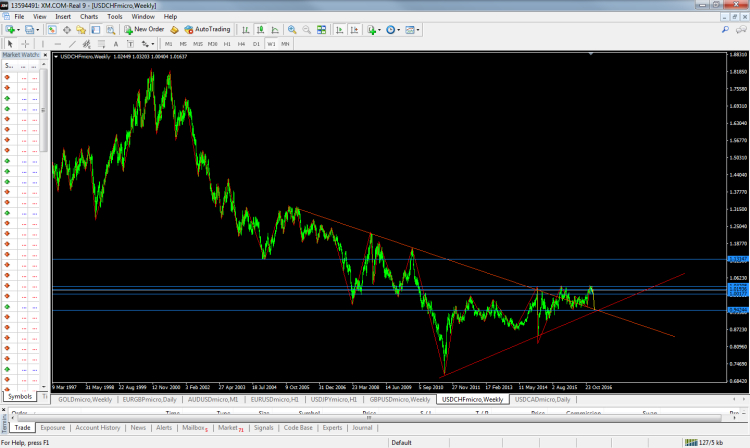Toggle the Market Watch panel icon

click(x=52, y=30)
